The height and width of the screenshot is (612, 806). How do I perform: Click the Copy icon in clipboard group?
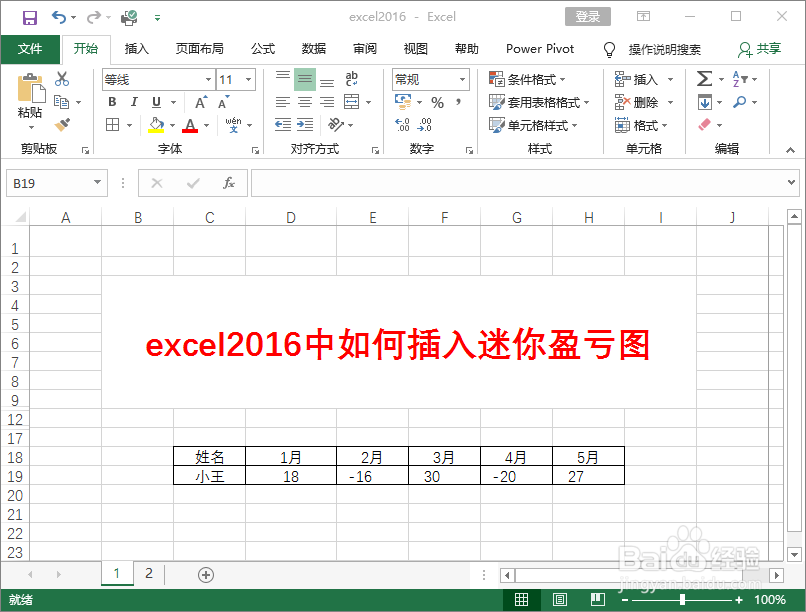pyautogui.click(x=62, y=102)
